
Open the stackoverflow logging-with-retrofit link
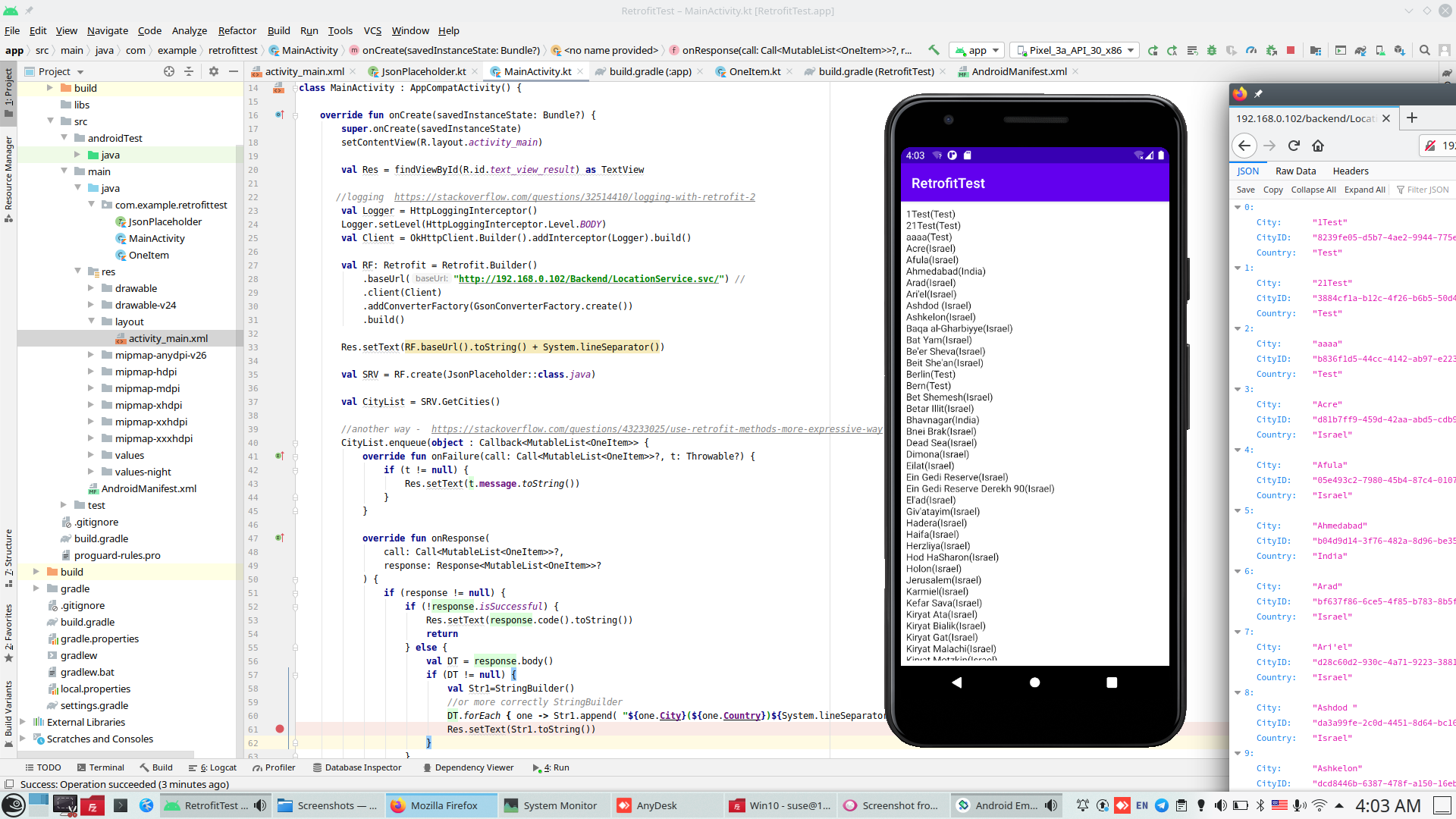[x=574, y=197]
